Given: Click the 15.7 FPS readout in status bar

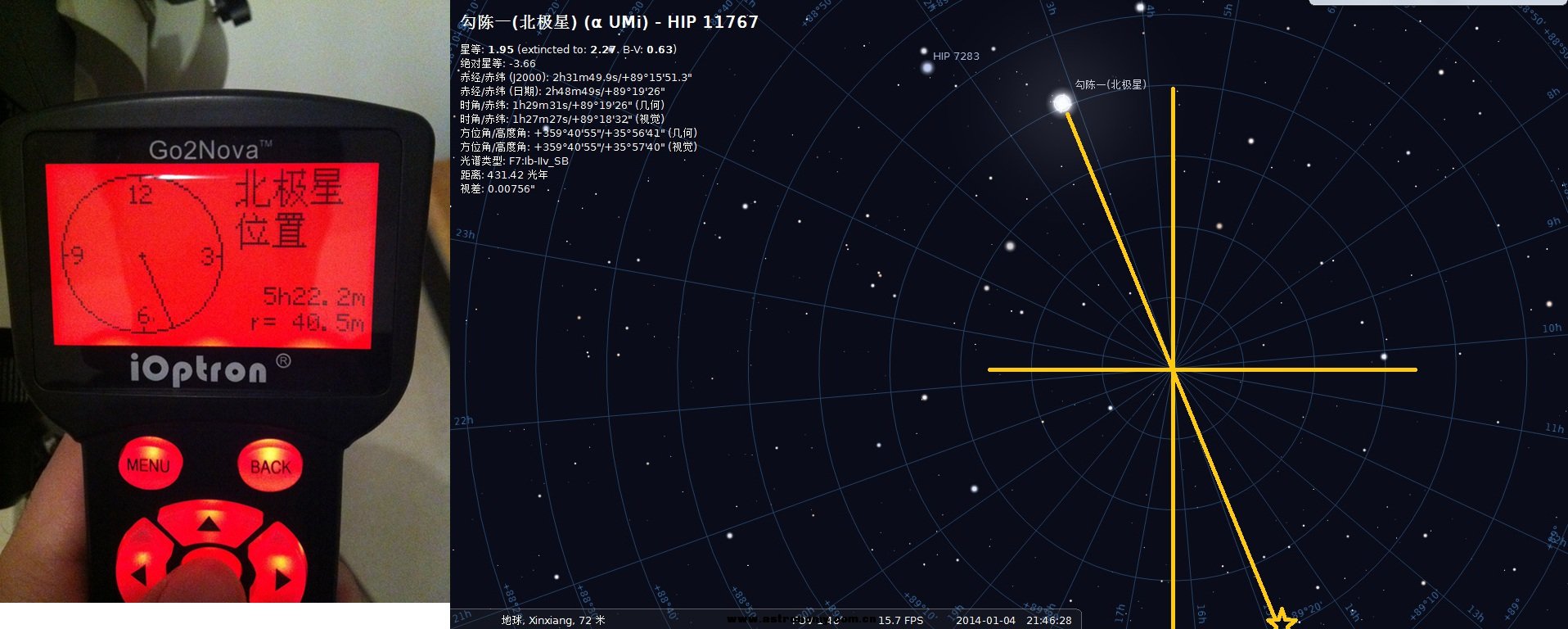Looking at the screenshot, I should point(900,620).
